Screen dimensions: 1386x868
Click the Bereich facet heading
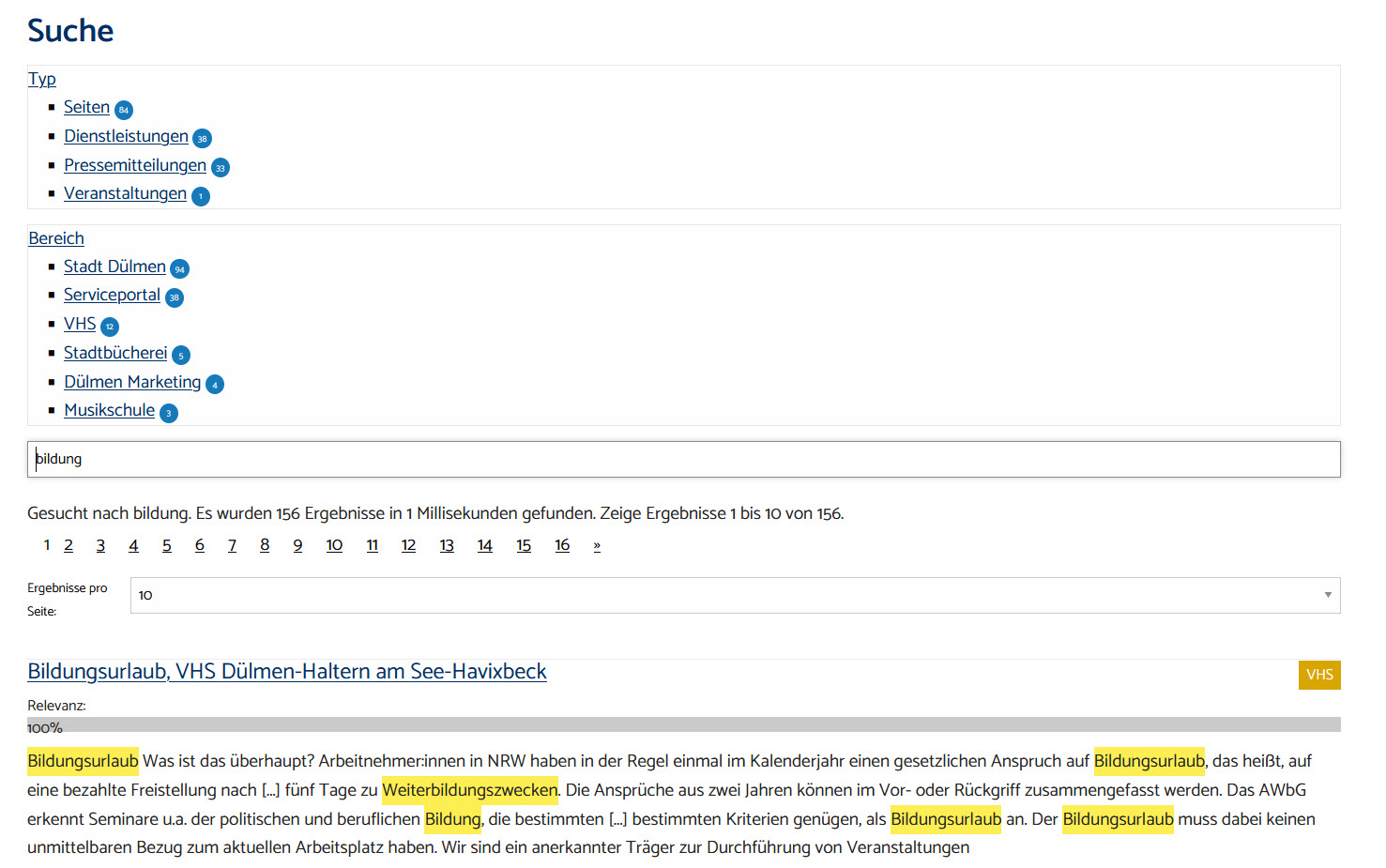(56, 239)
